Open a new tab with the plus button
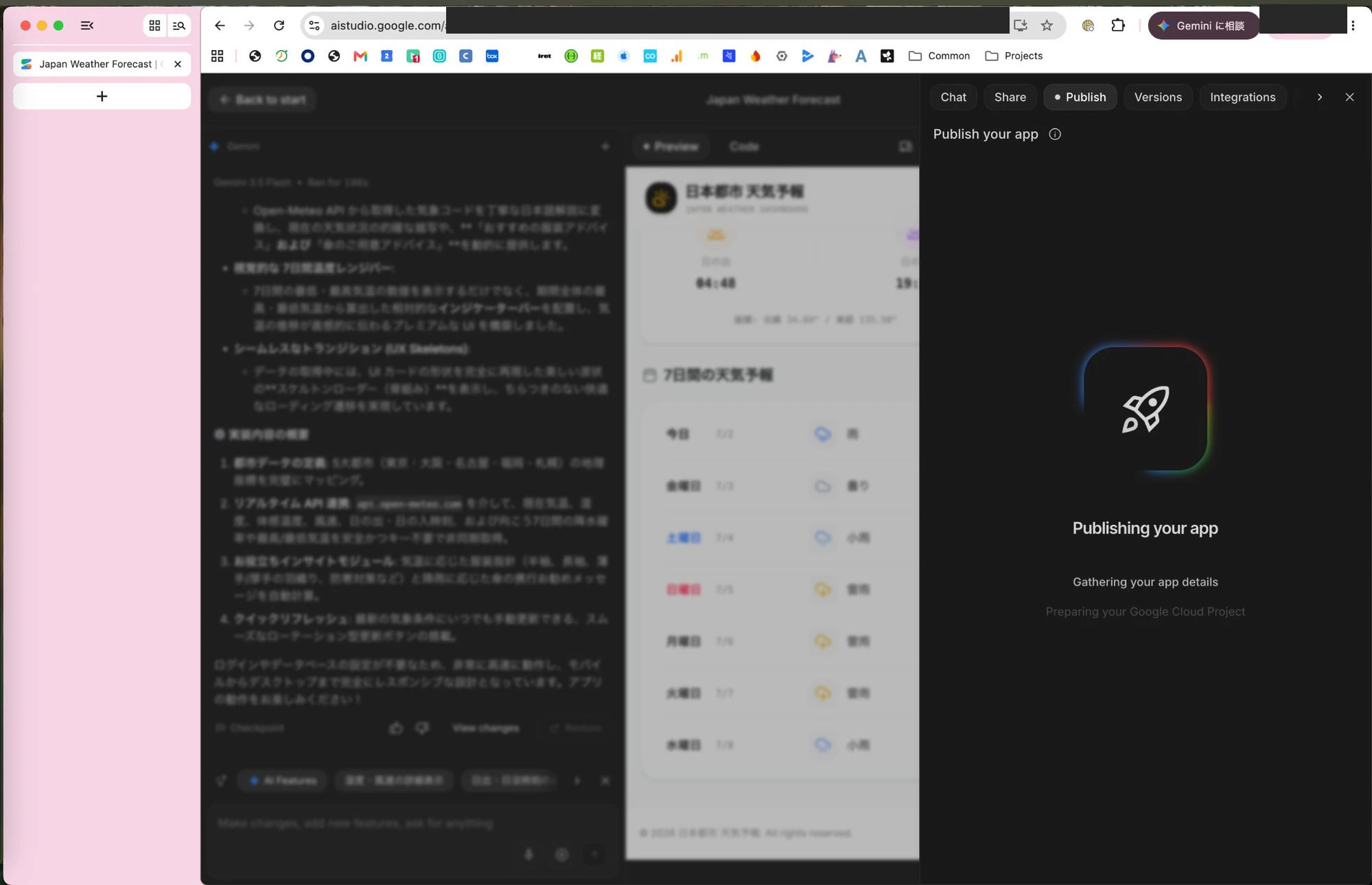Viewport: 1372px width, 885px height. (x=102, y=96)
